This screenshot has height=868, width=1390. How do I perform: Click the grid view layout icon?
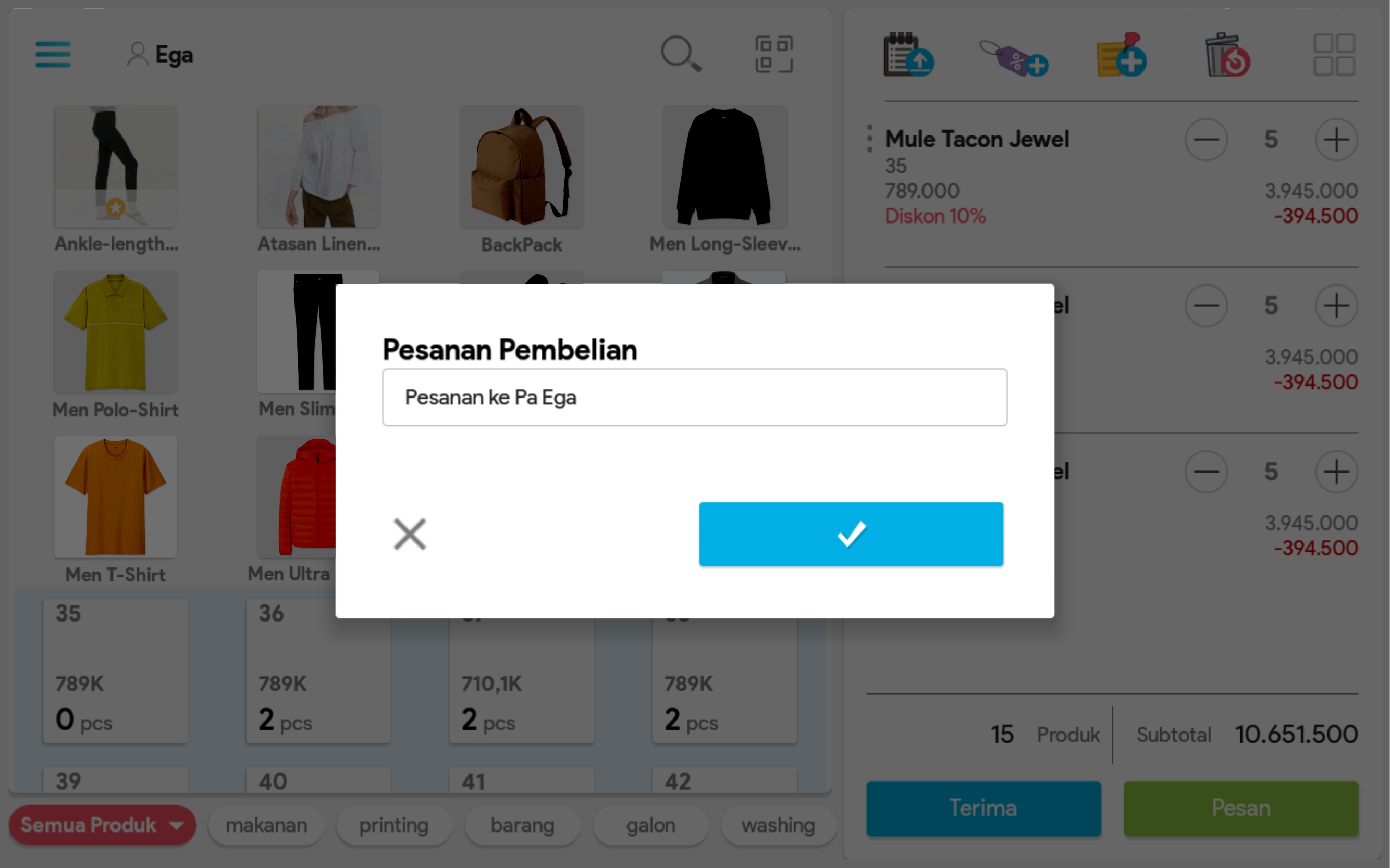(x=1334, y=55)
